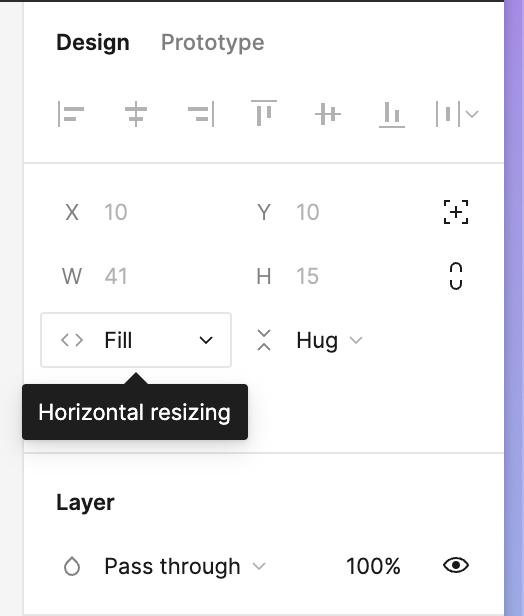The width and height of the screenshot is (524, 616).
Task: Align horizontal centers icon
Action: [136, 114]
